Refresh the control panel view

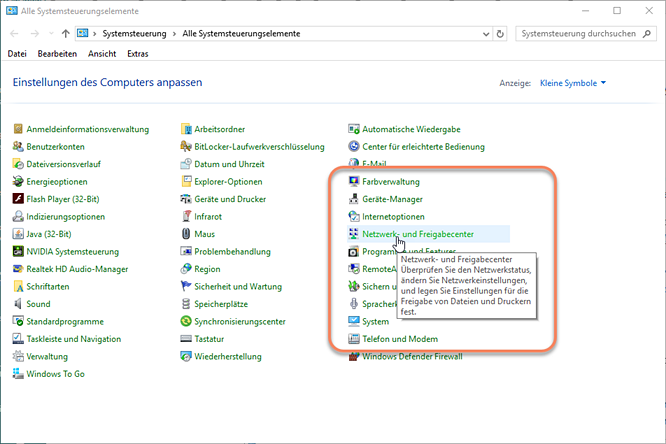click(x=500, y=34)
